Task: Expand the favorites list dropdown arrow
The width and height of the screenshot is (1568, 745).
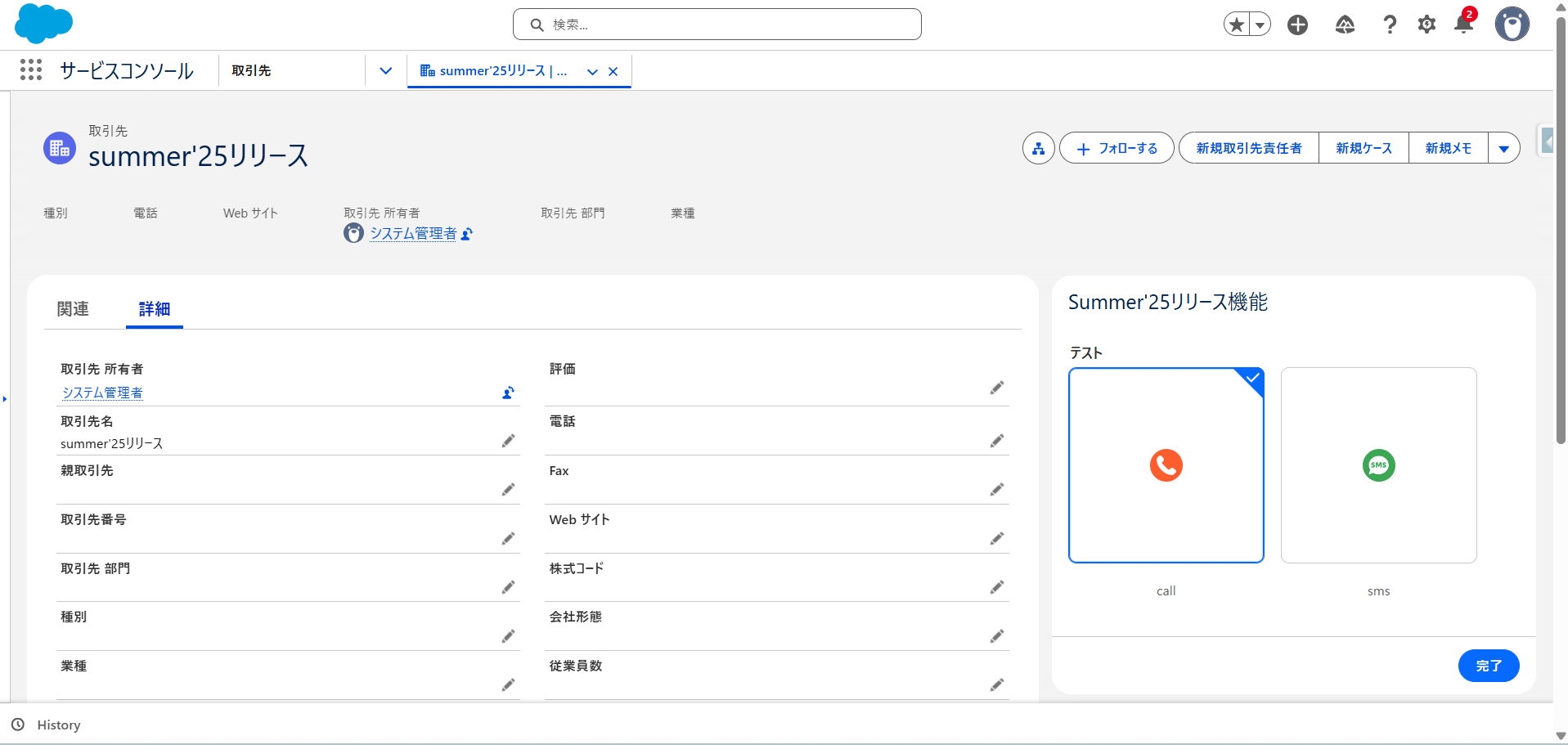Action: (x=1260, y=25)
